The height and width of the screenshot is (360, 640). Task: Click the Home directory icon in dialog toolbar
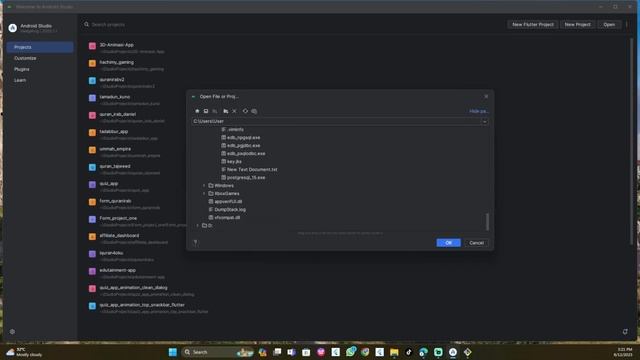point(197,111)
